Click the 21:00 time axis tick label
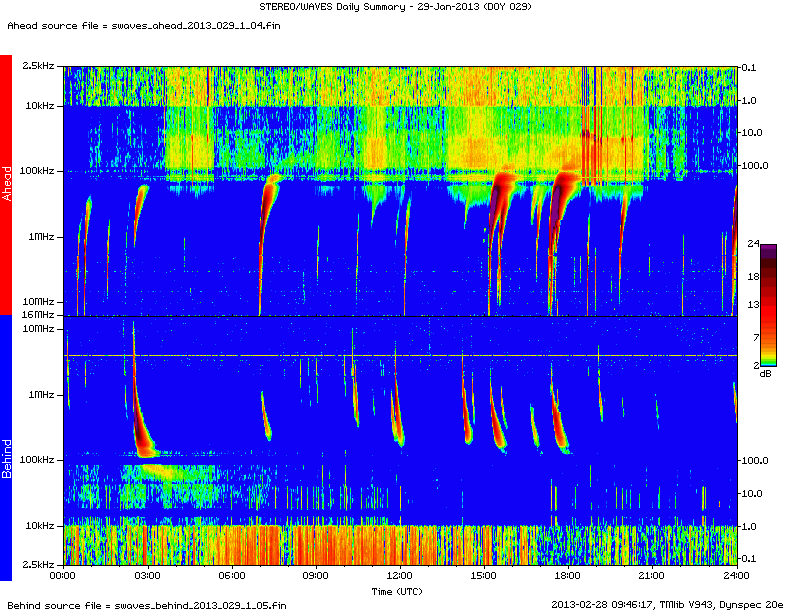The height and width of the screenshot is (612, 792). [x=652, y=576]
